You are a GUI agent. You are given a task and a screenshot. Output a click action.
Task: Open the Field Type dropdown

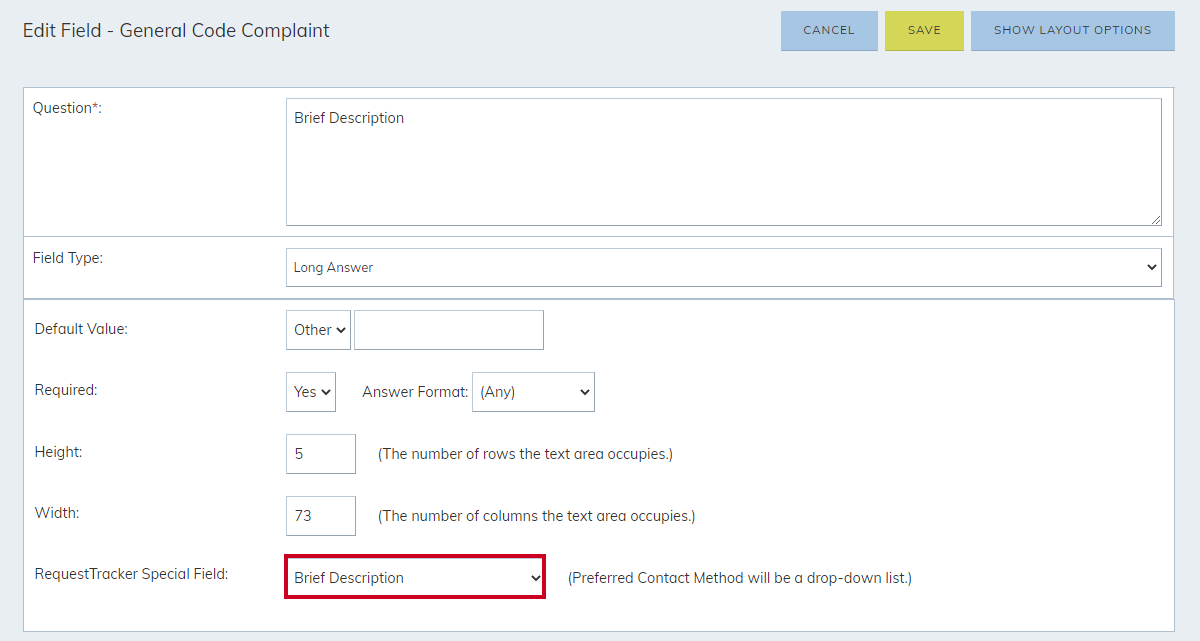pos(724,268)
